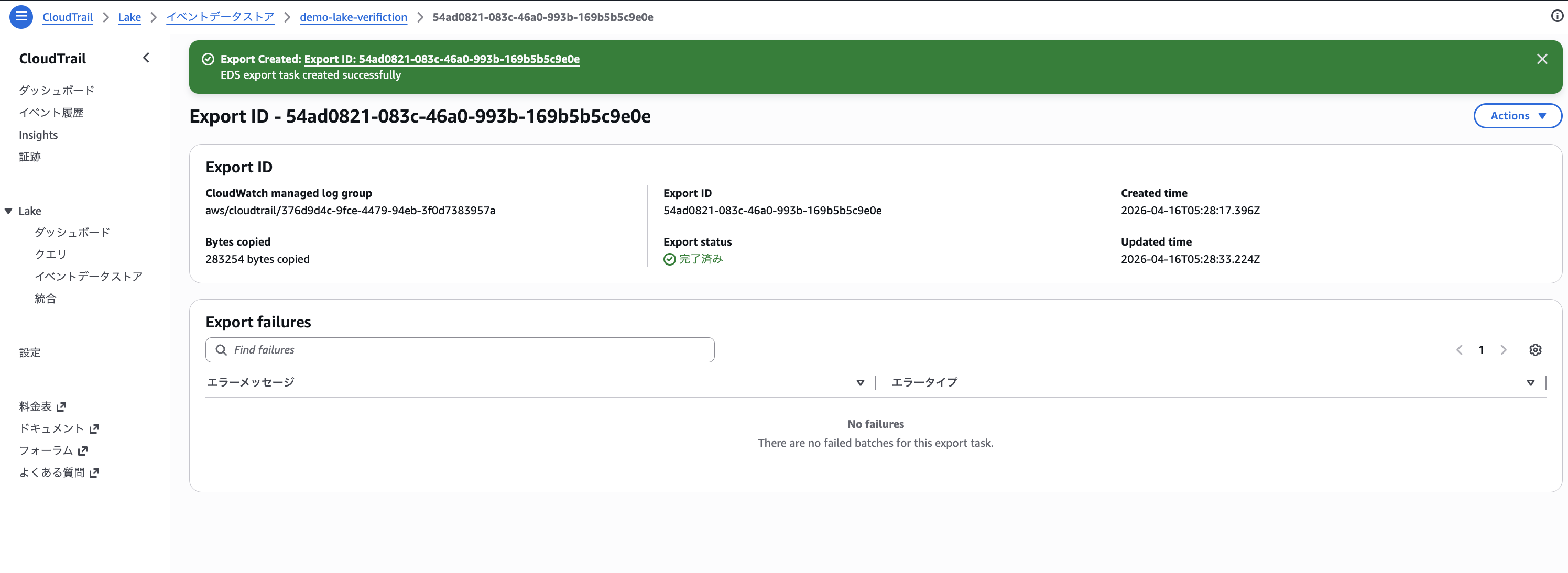This screenshot has width=1568, height=573.
Task: Click the final breadcrumb export ID text
Action: (x=542, y=17)
